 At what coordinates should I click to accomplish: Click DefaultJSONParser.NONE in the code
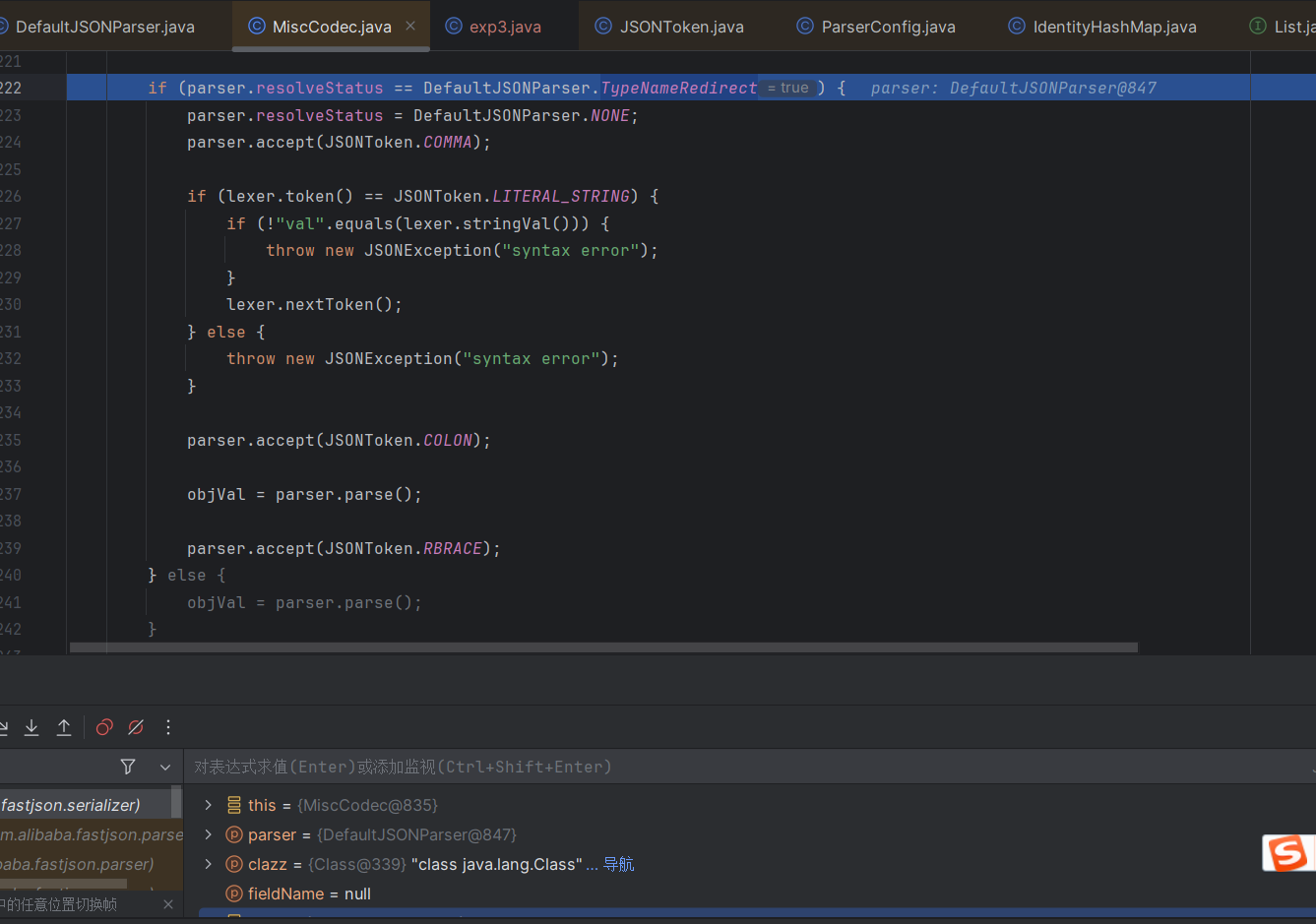[x=522, y=115]
